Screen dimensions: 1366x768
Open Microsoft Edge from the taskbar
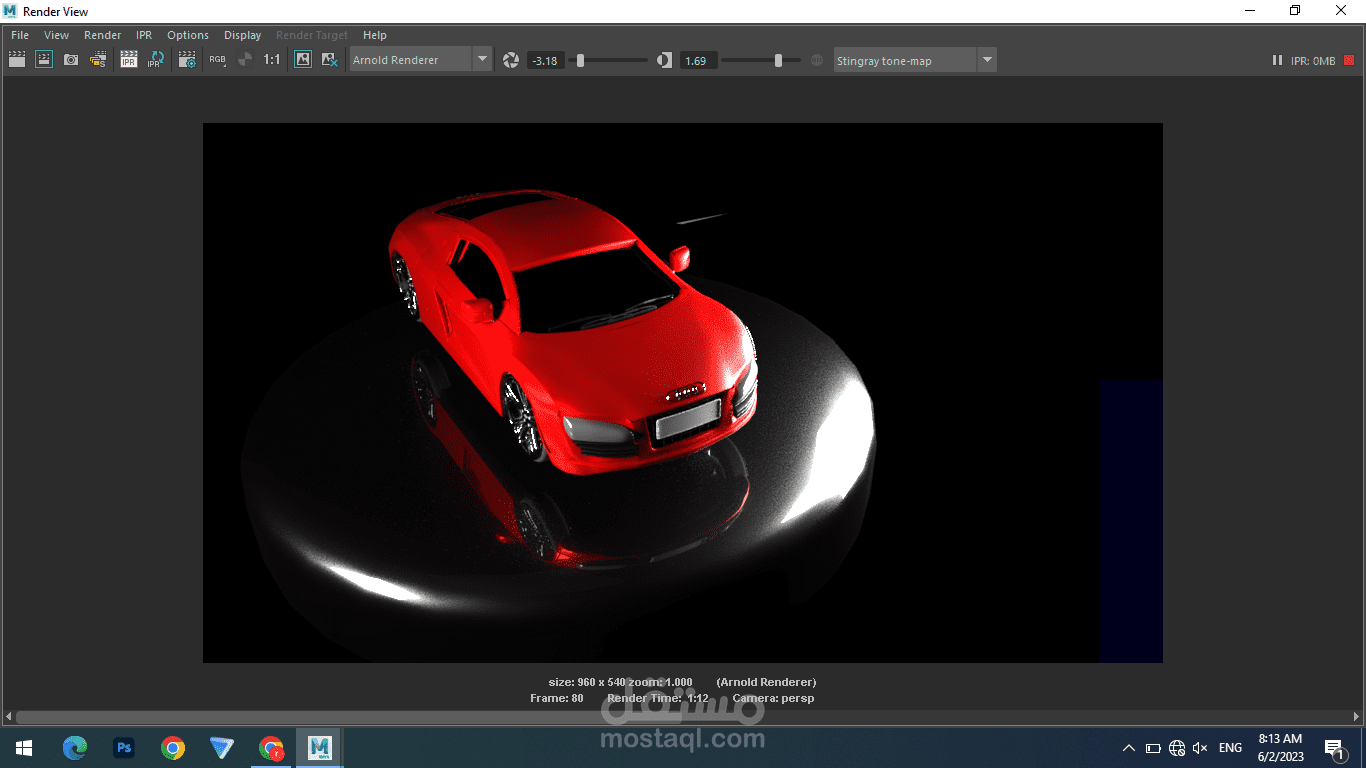pos(75,748)
